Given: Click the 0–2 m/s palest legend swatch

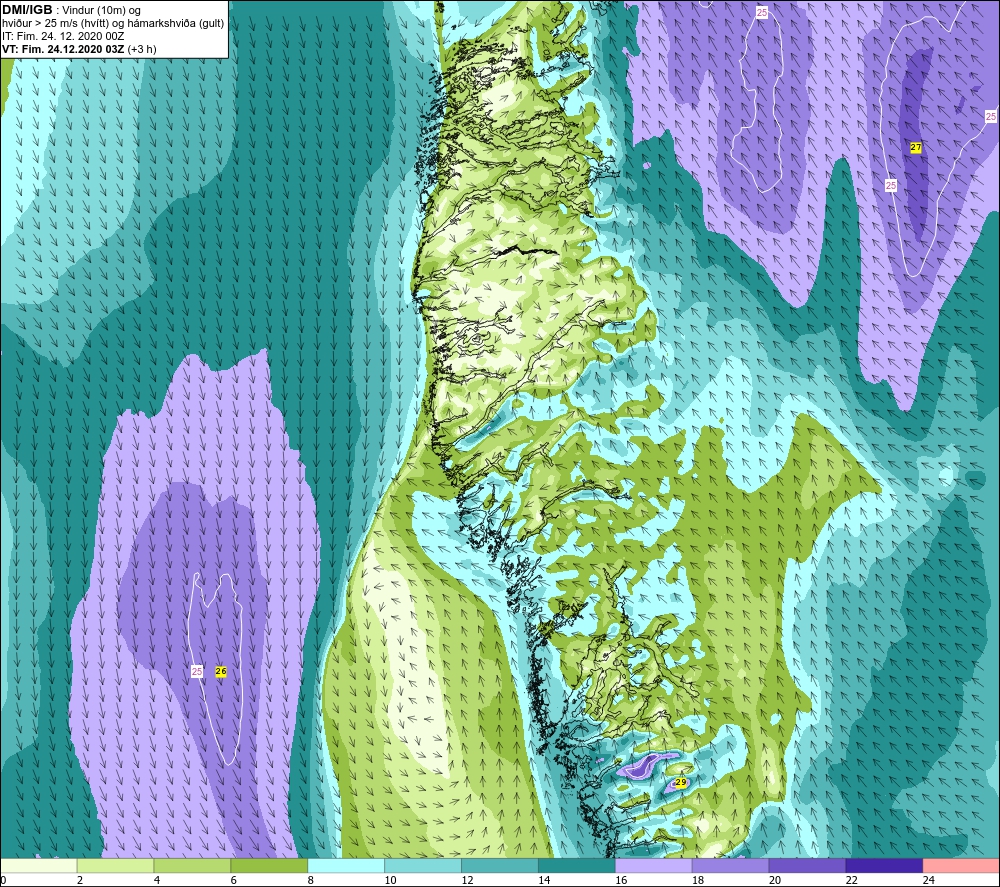Looking at the screenshot, I should pos(39,865).
